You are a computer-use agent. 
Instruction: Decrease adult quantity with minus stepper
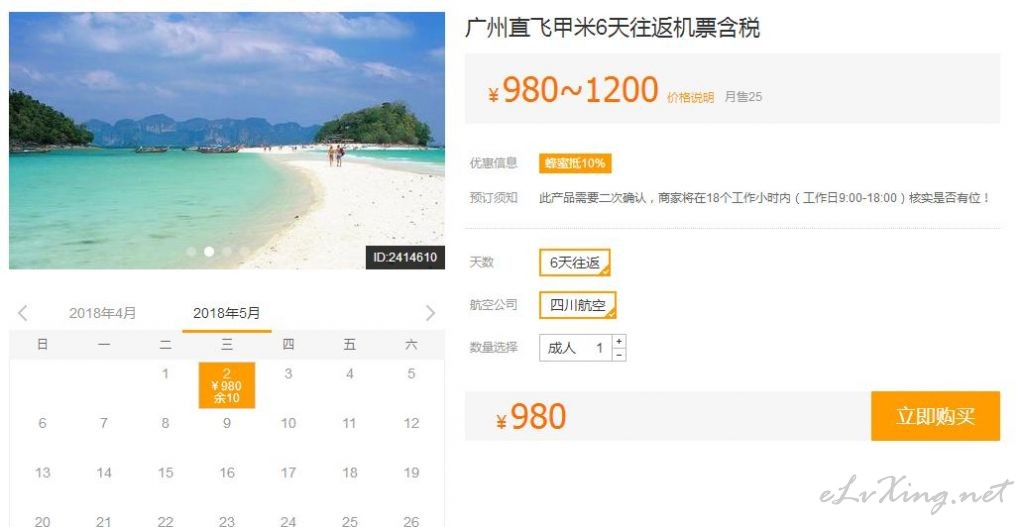tap(619, 355)
